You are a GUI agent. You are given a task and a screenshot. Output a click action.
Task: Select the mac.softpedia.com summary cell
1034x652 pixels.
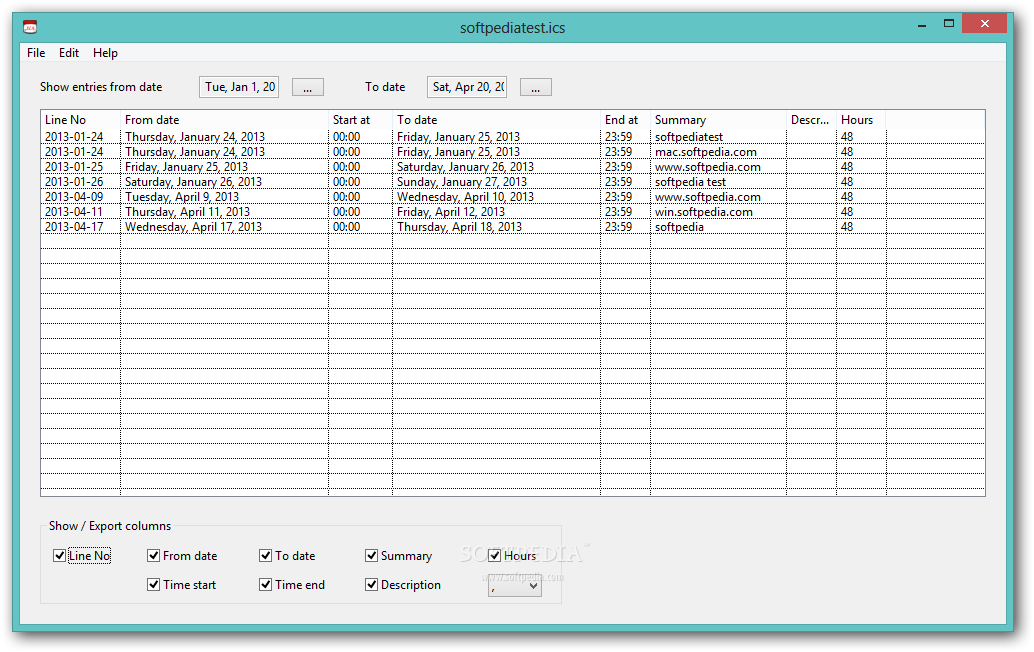click(718, 152)
